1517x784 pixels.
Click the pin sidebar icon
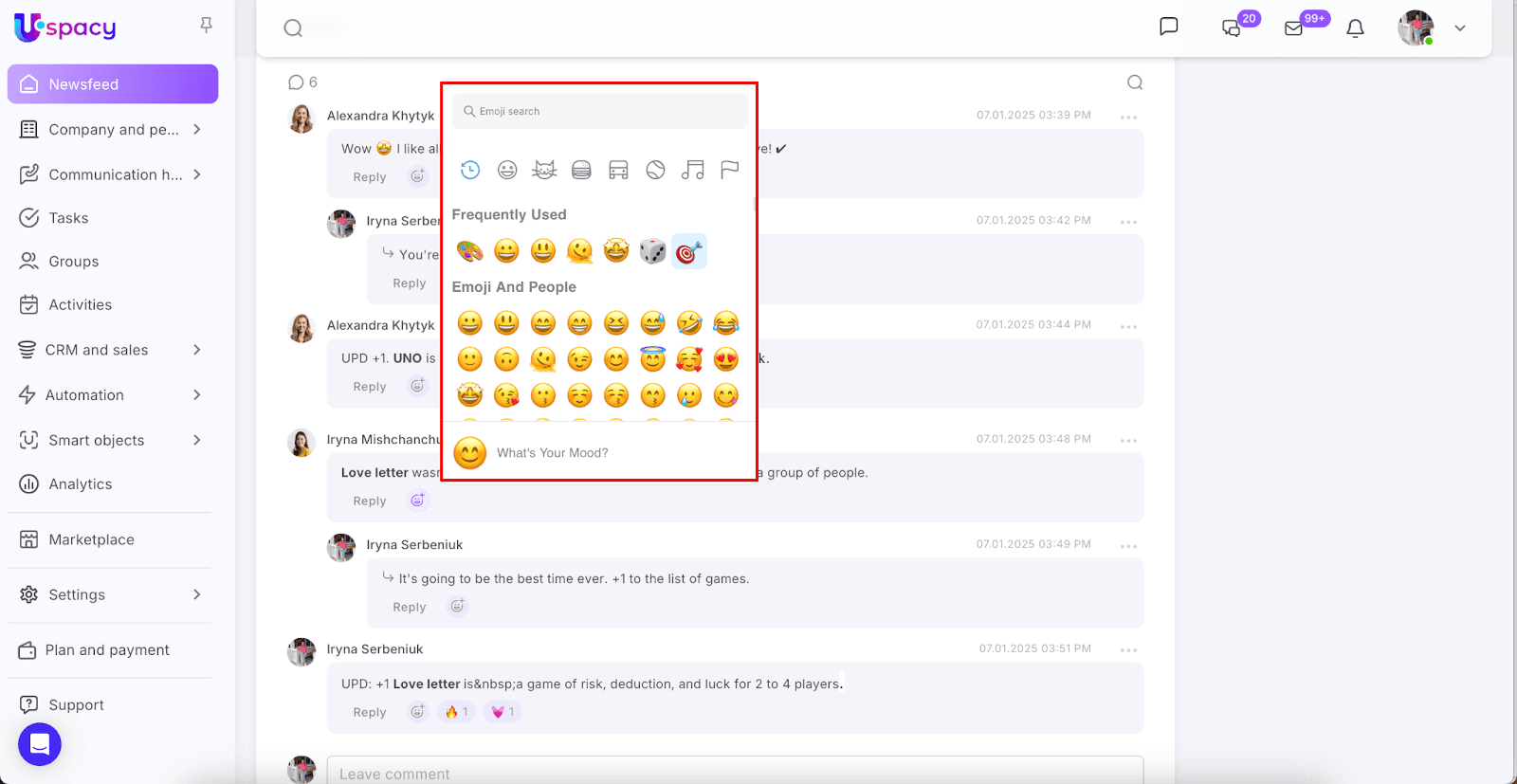206,26
